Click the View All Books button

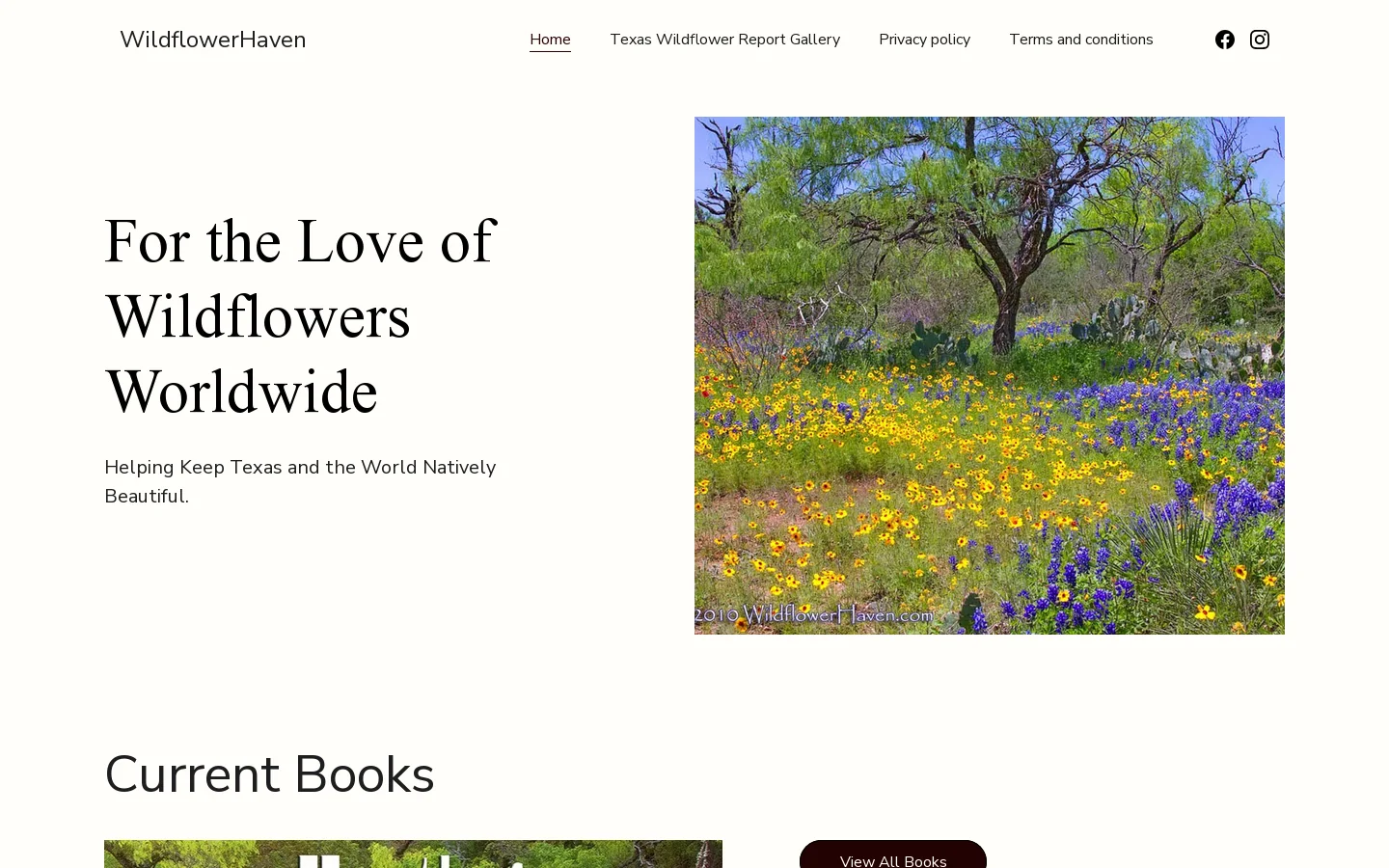coord(893,854)
